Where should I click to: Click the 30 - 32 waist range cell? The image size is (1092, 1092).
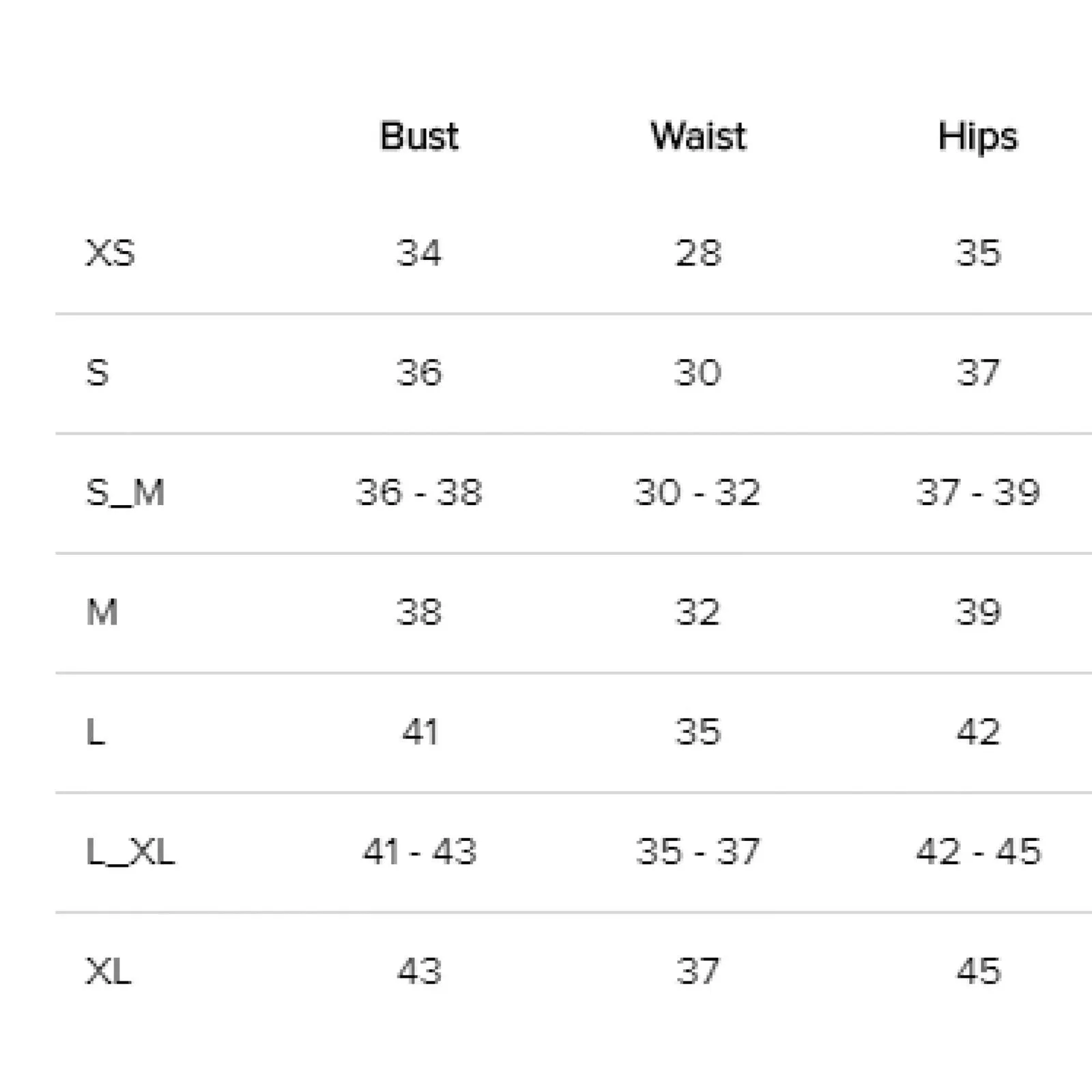(x=698, y=493)
